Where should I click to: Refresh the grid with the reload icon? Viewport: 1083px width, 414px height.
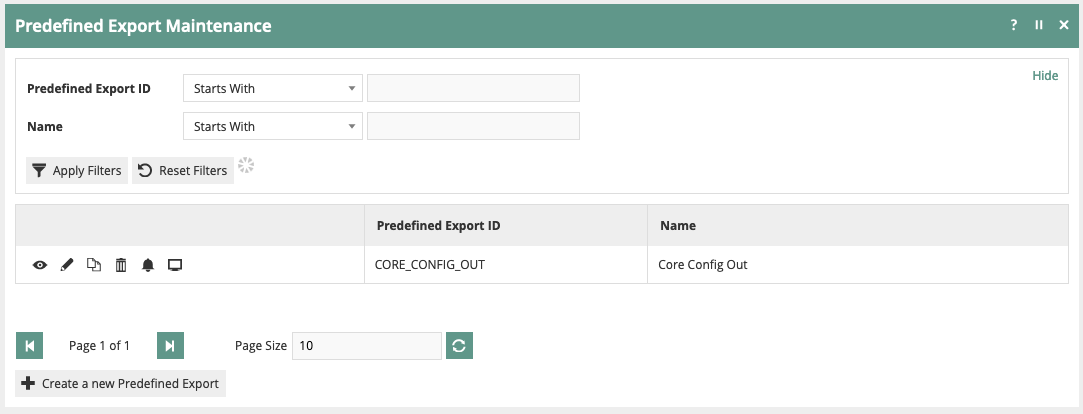pyautogui.click(x=459, y=346)
